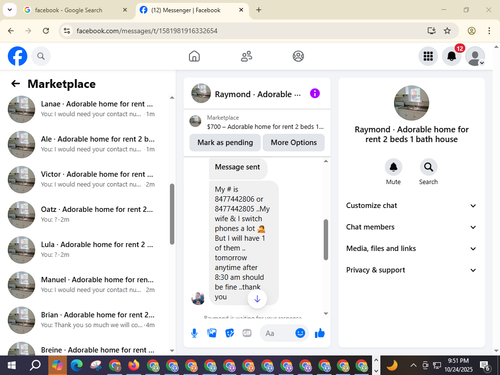Open the emoji picker smiley
500x375 pixels.
(x=300, y=333)
